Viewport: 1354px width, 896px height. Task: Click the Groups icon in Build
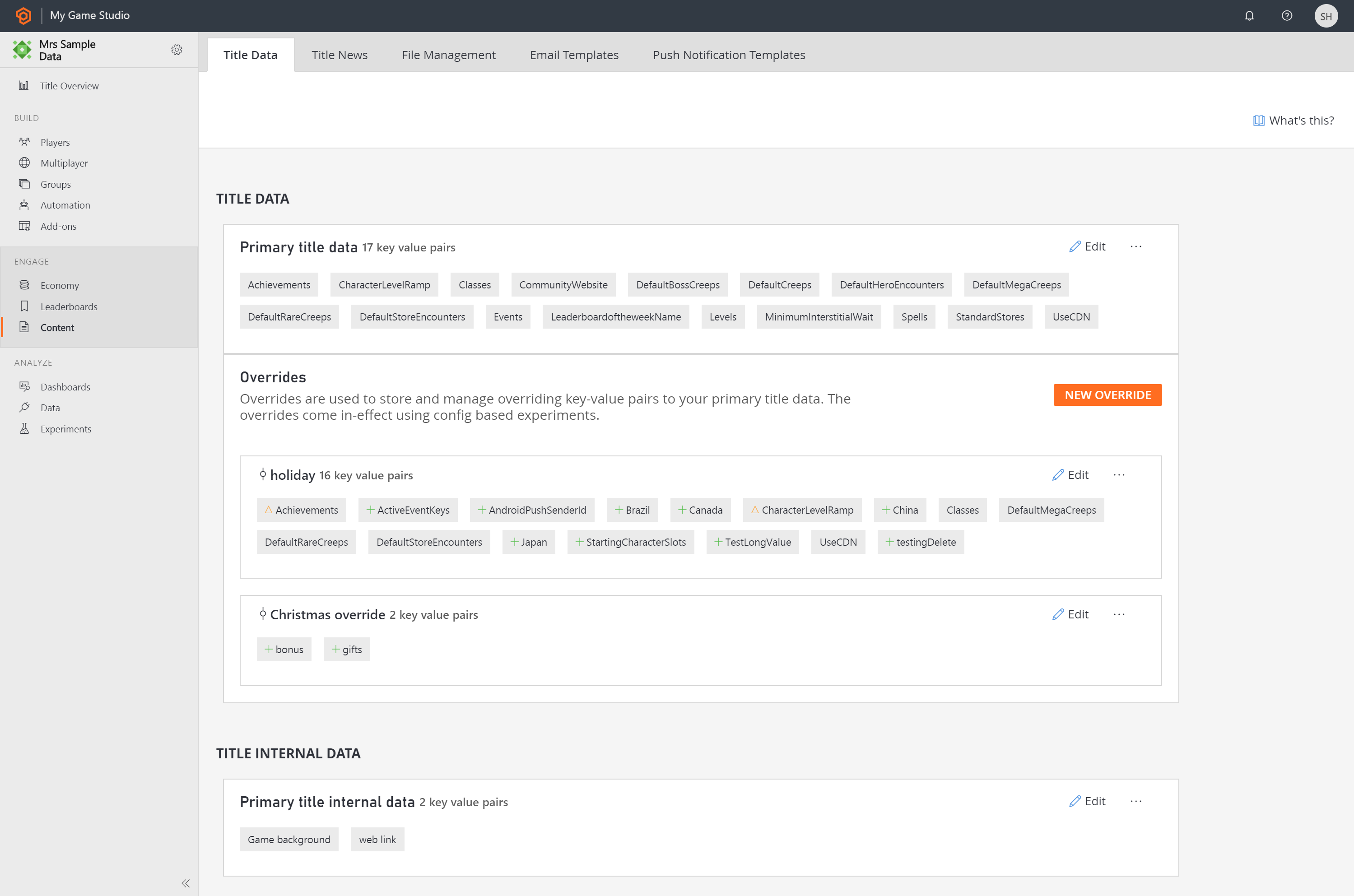coord(24,184)
